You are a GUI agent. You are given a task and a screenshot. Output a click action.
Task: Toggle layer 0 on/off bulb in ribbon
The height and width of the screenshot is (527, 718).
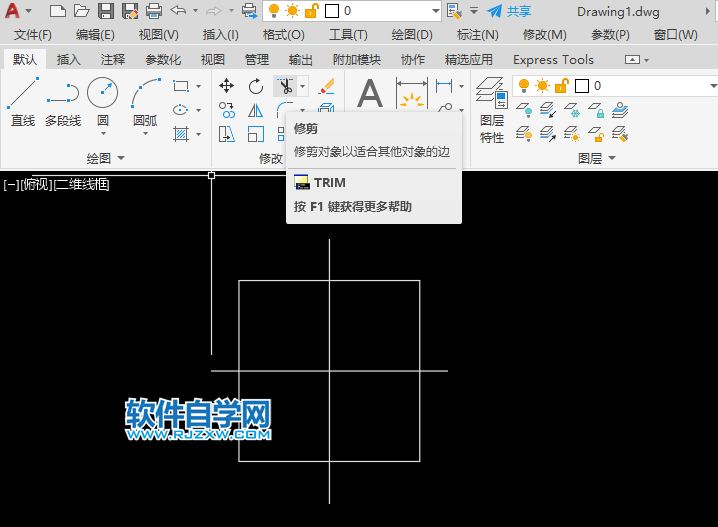pos(524,86)
